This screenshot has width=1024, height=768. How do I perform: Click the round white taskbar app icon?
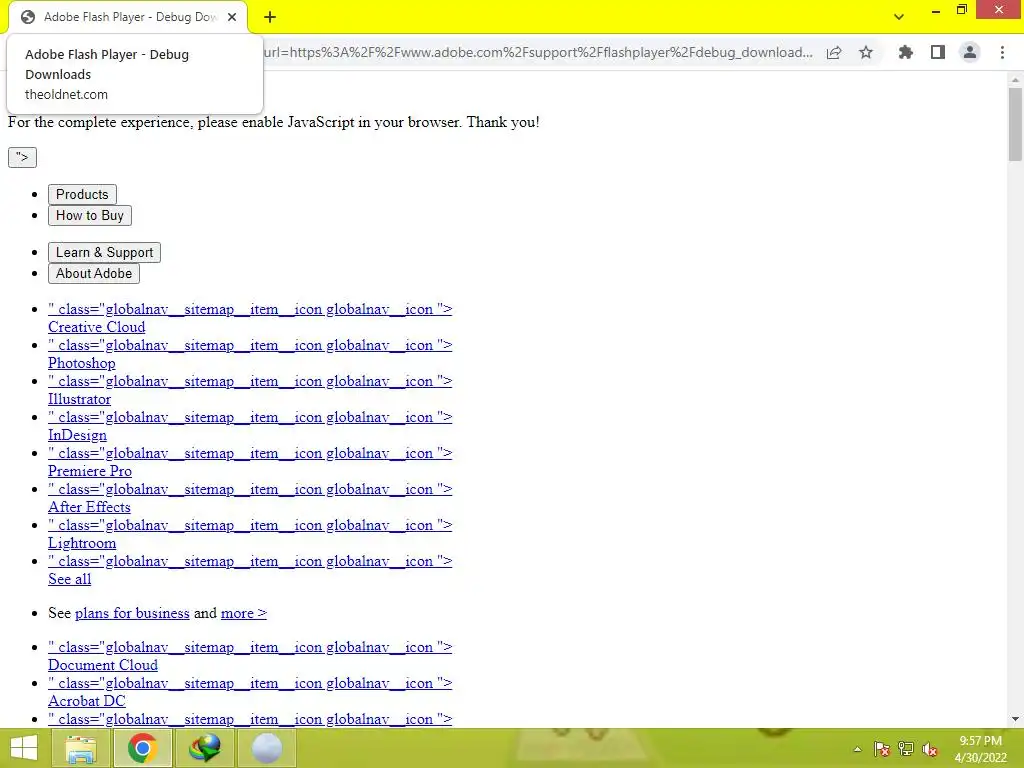(x=266, y=748)
